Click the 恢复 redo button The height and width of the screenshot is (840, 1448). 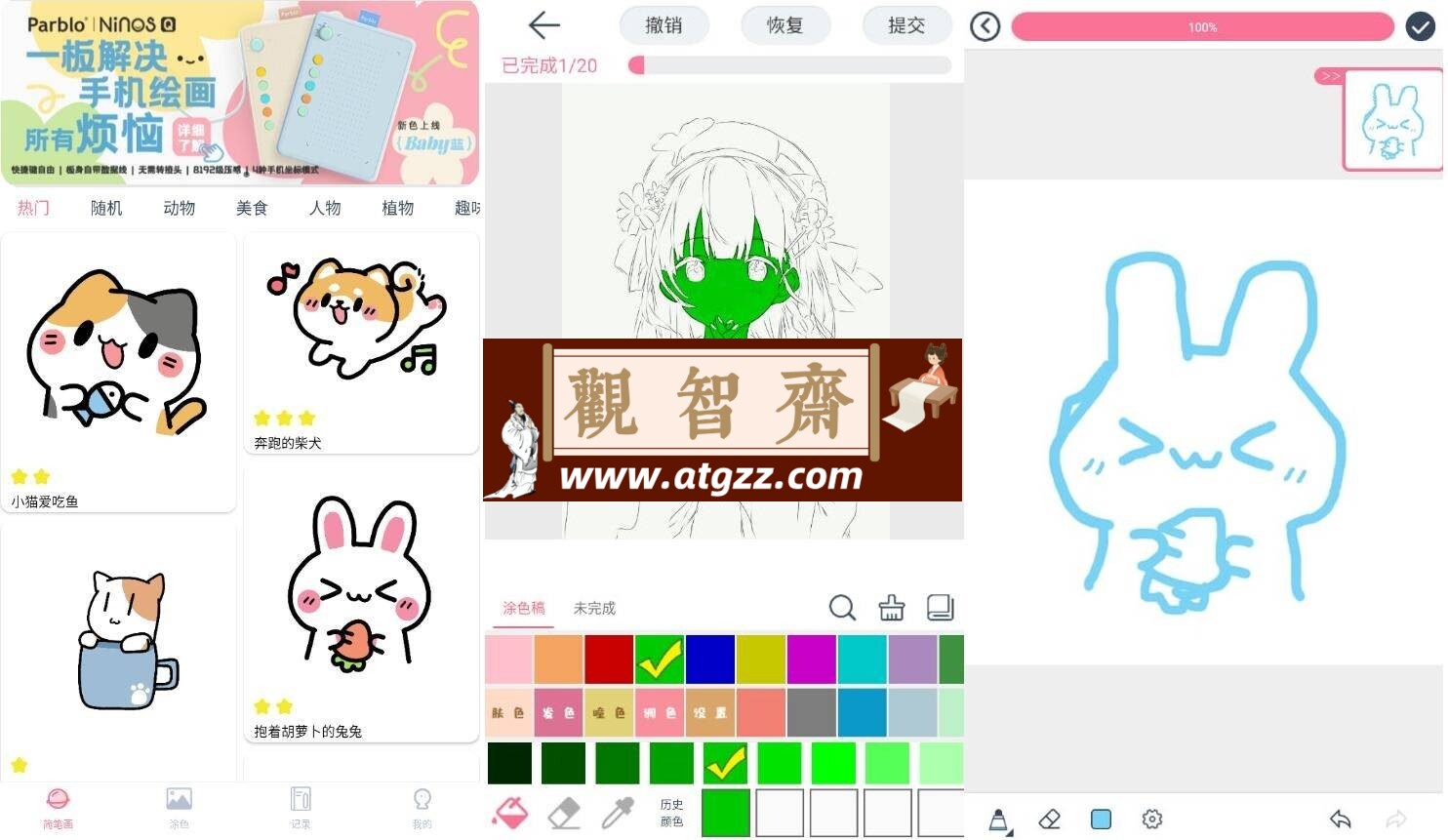click(x=785, y=25)
